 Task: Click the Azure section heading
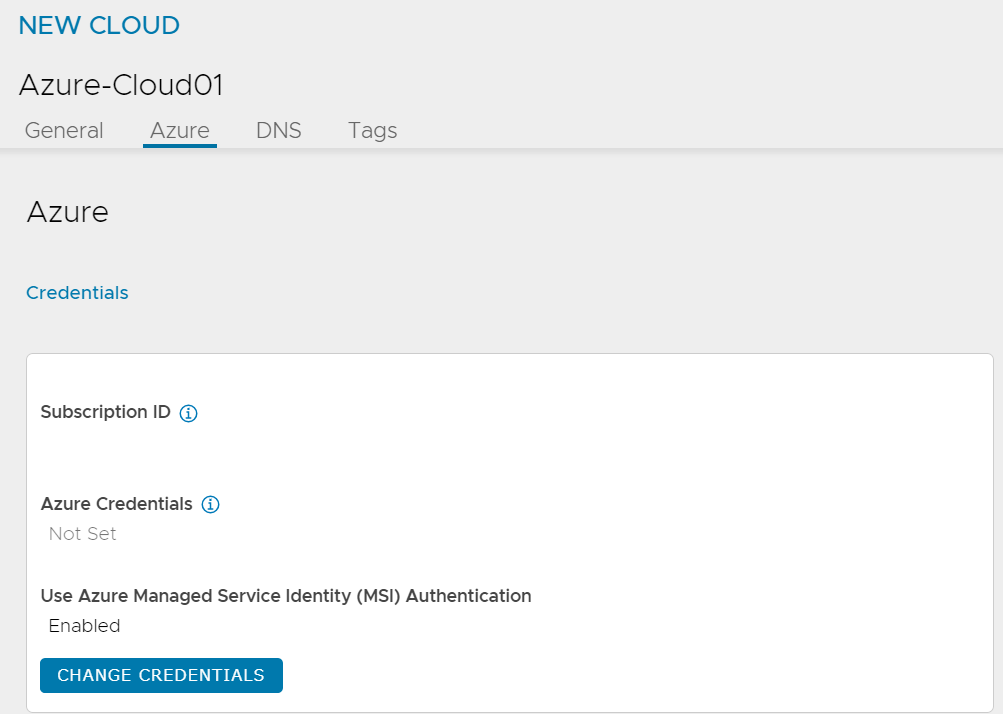click(68, 212)
